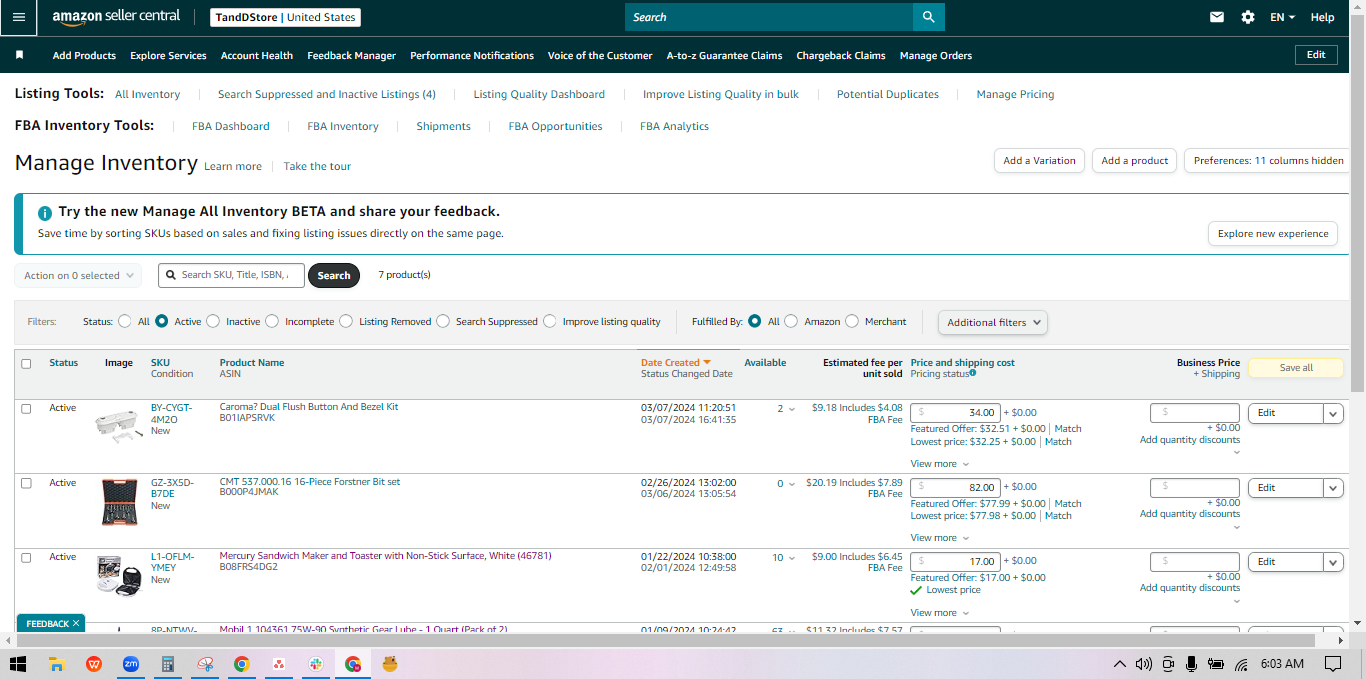Open Slack from taskbar

[x=315, y=664]
